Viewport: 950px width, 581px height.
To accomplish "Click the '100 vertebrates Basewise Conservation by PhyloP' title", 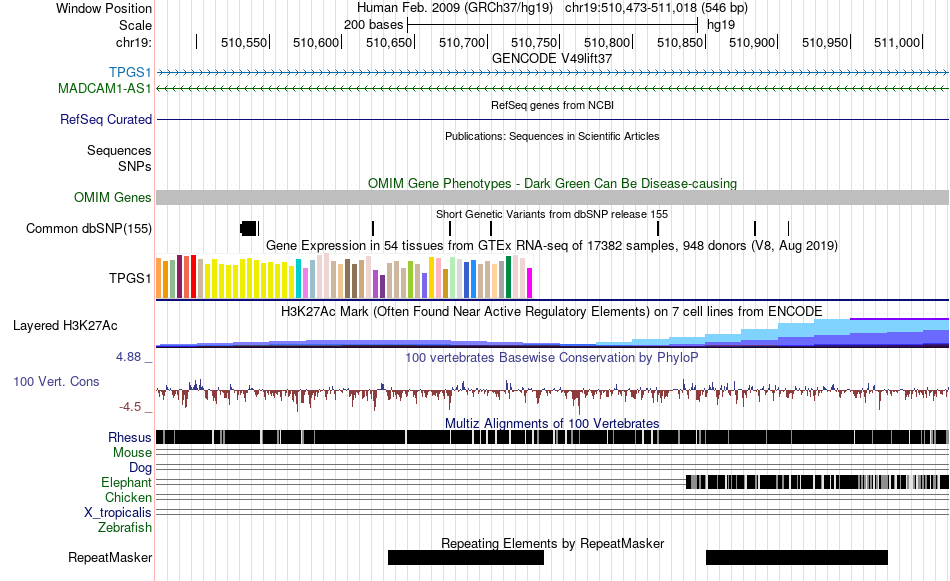I will click(x=552, y=357).
